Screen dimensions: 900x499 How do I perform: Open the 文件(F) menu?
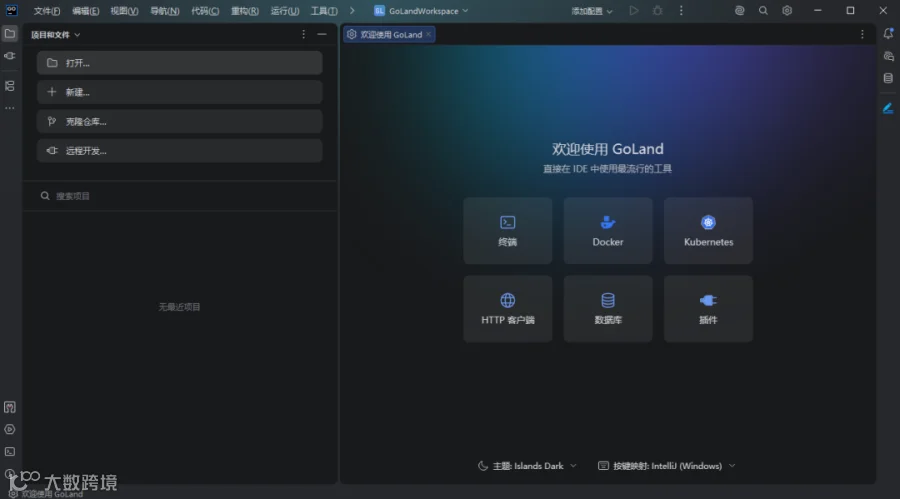(46, 11)
